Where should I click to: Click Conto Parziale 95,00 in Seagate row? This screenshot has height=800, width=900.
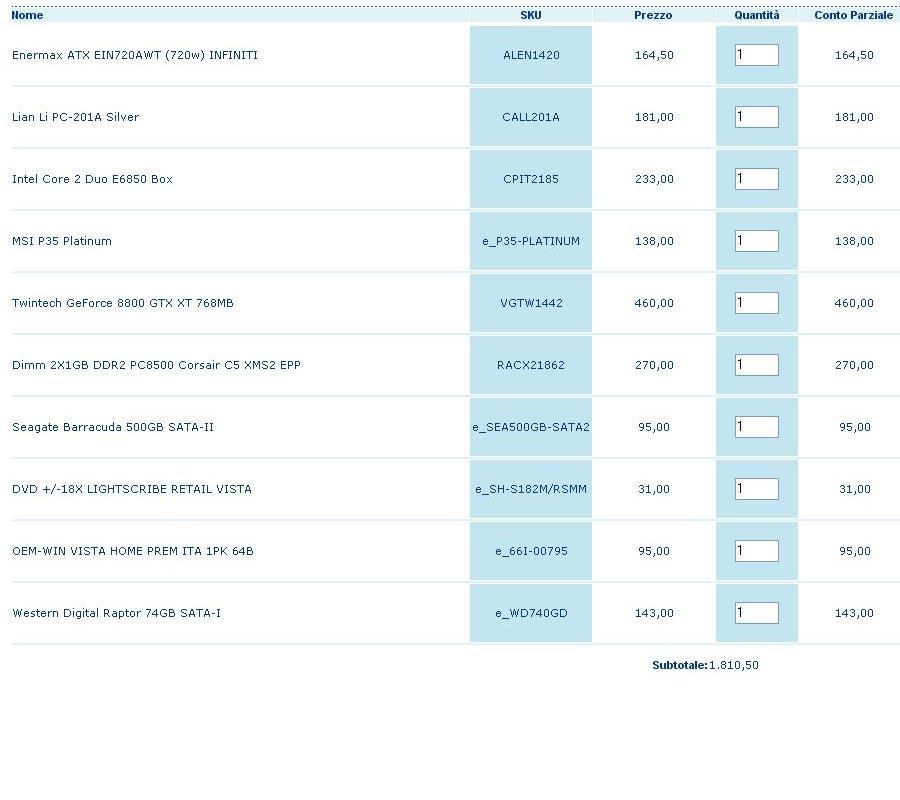tap(855, 427)
